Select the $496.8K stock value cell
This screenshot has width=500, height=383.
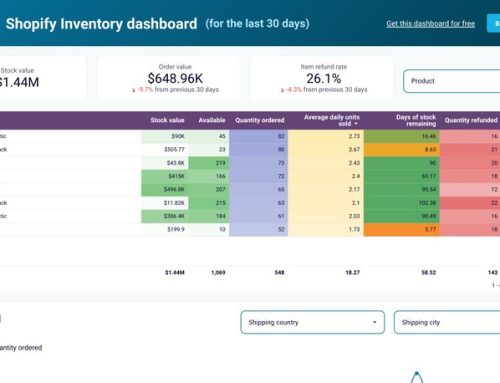165,189
